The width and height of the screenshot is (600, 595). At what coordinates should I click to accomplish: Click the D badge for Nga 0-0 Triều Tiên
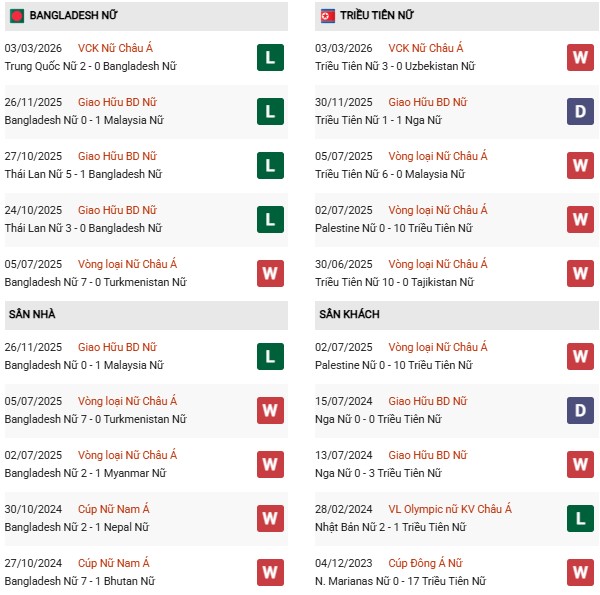(580, 410)
